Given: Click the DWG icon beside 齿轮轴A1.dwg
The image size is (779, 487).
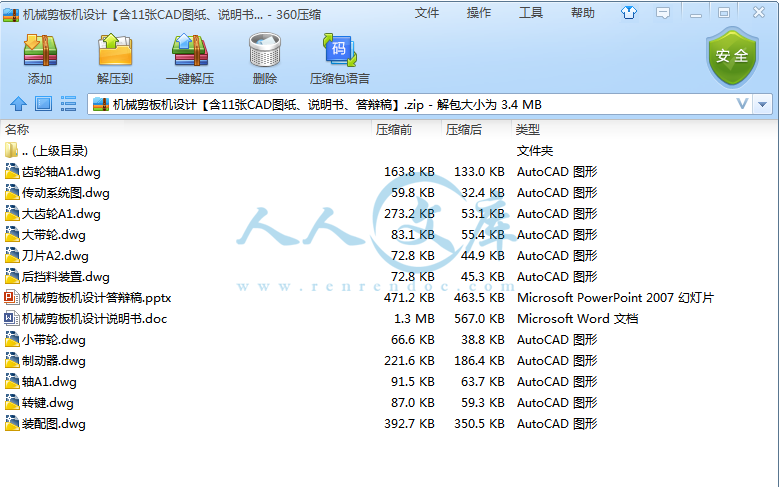Looking at the screenshot, I should pyautogui.click(x=11, y=171).
